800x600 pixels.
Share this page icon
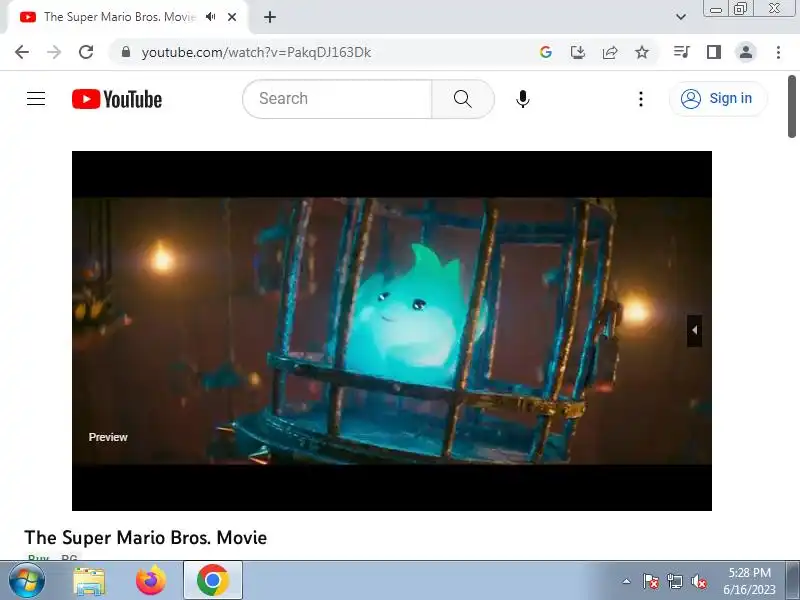(610, 52)
